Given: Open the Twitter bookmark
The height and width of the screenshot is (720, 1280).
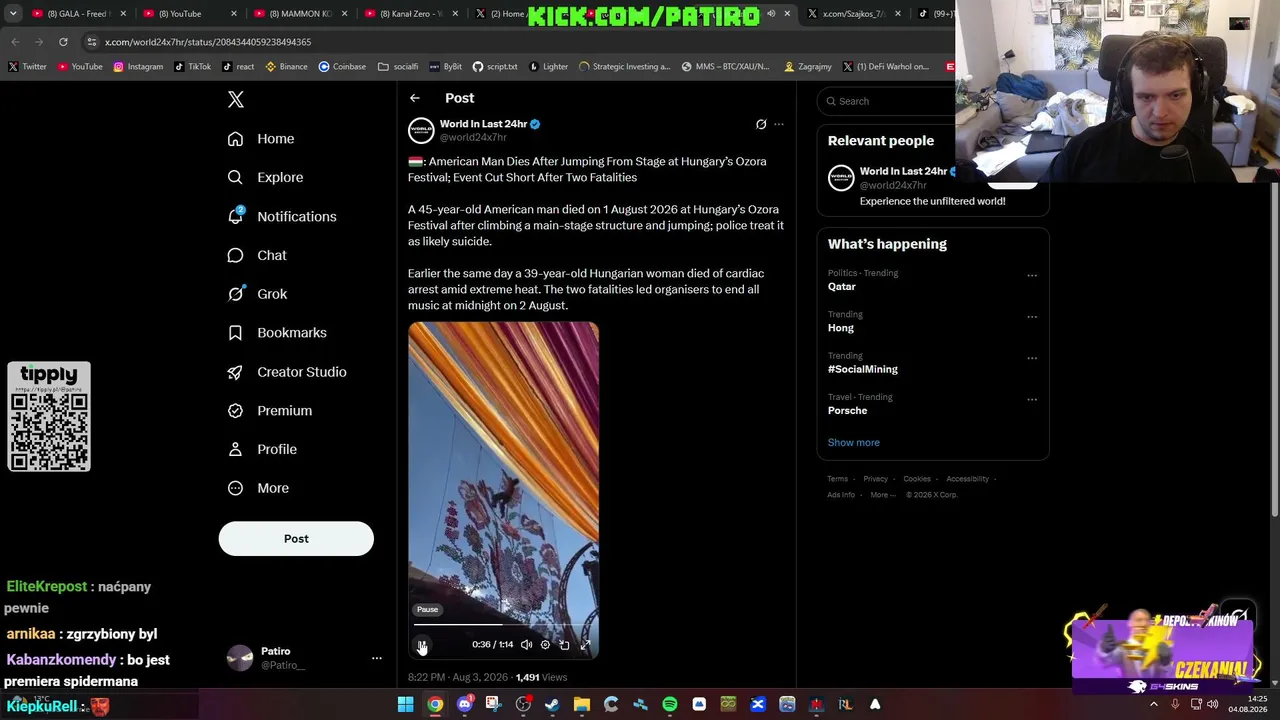Looking at the screenshot, I should [x=27, y=67].
